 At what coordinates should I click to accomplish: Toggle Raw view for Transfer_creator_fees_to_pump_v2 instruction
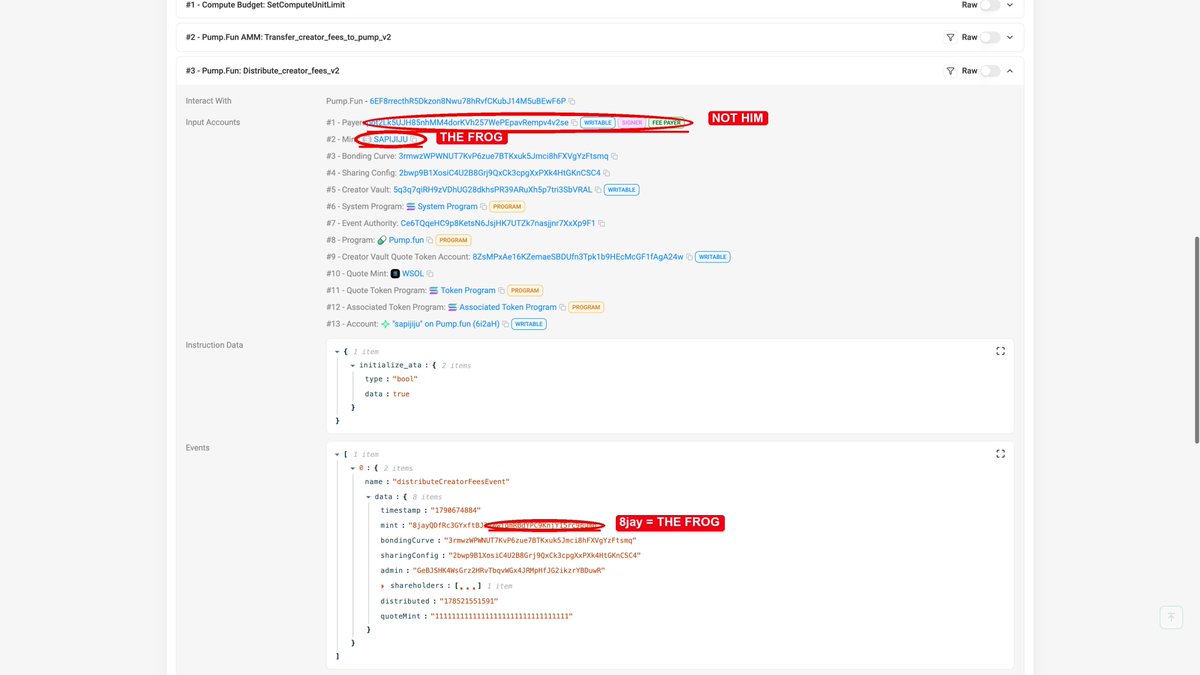[990, 37]
